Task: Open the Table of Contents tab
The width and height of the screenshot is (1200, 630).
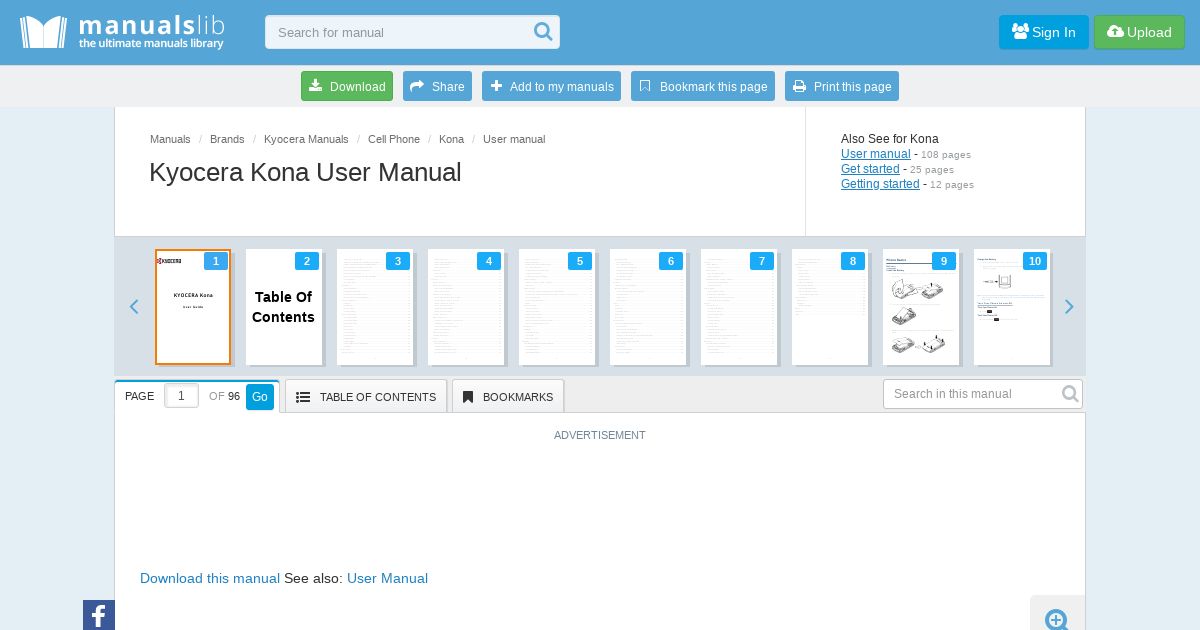Action: pyautogui.click(x=366, y=397)
